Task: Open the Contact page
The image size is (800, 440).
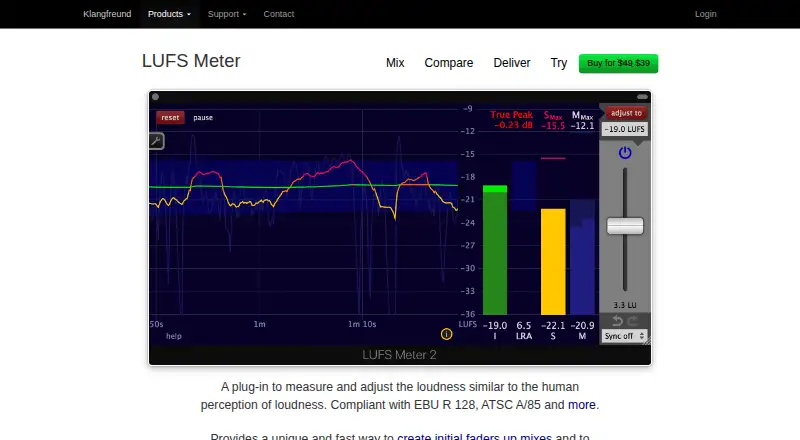Action: tap(279, 14)
